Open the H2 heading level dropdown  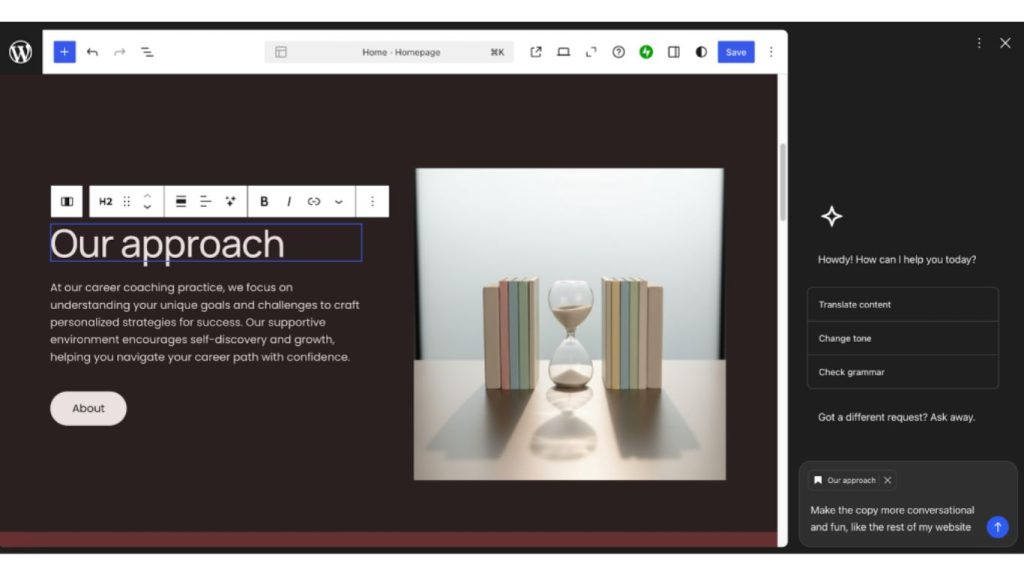[105, 201]
